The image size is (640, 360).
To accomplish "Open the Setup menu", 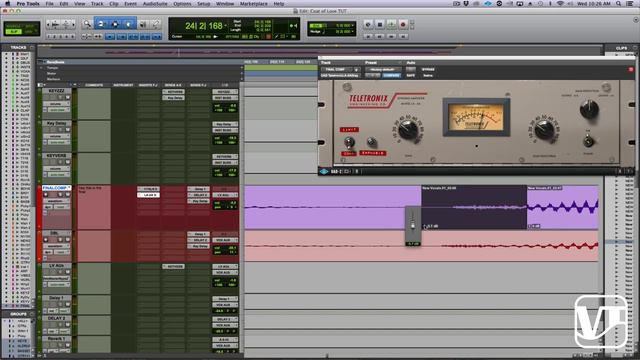I will (203, 4).
